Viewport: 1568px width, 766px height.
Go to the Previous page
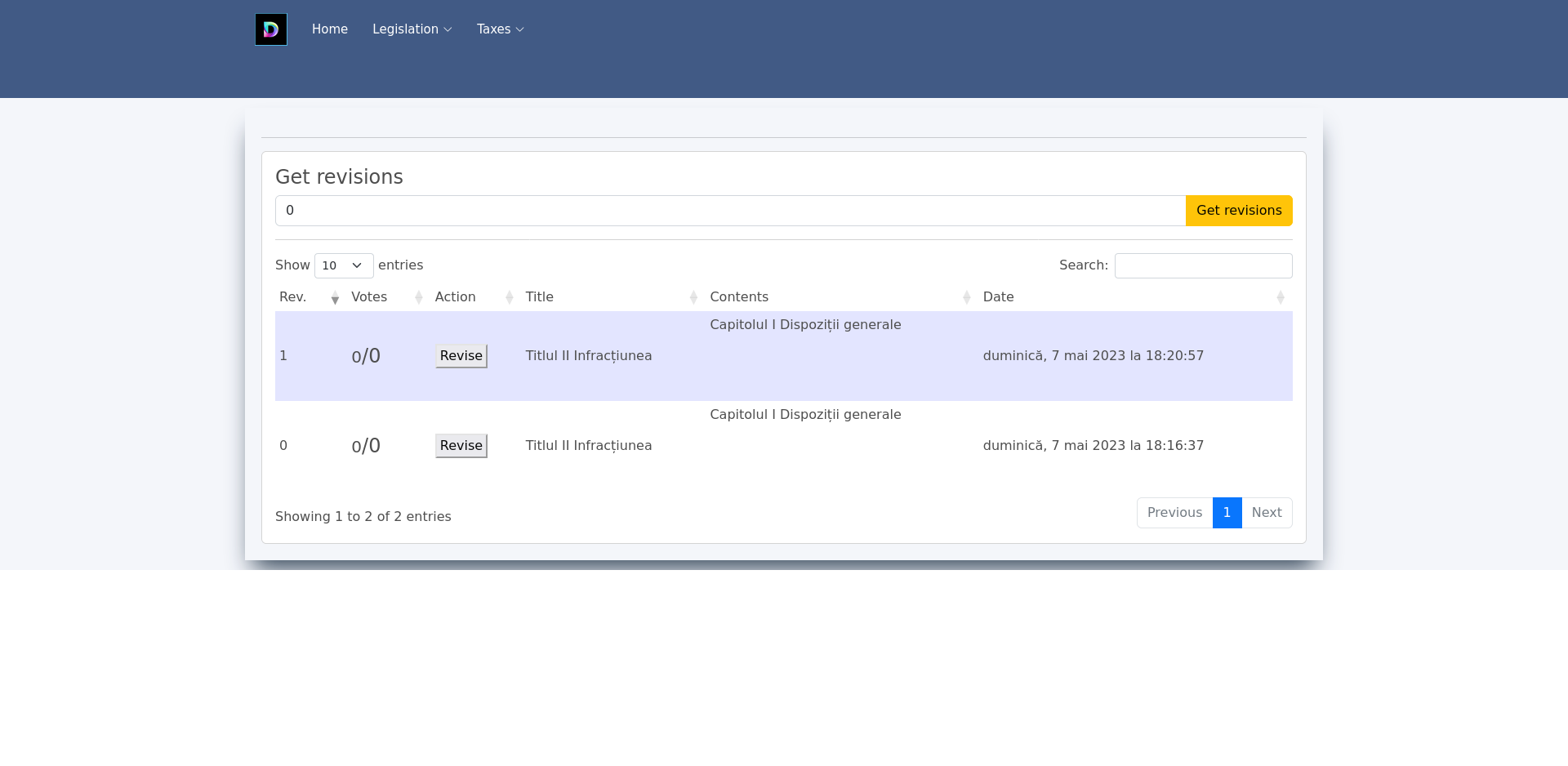point(1174,513)
